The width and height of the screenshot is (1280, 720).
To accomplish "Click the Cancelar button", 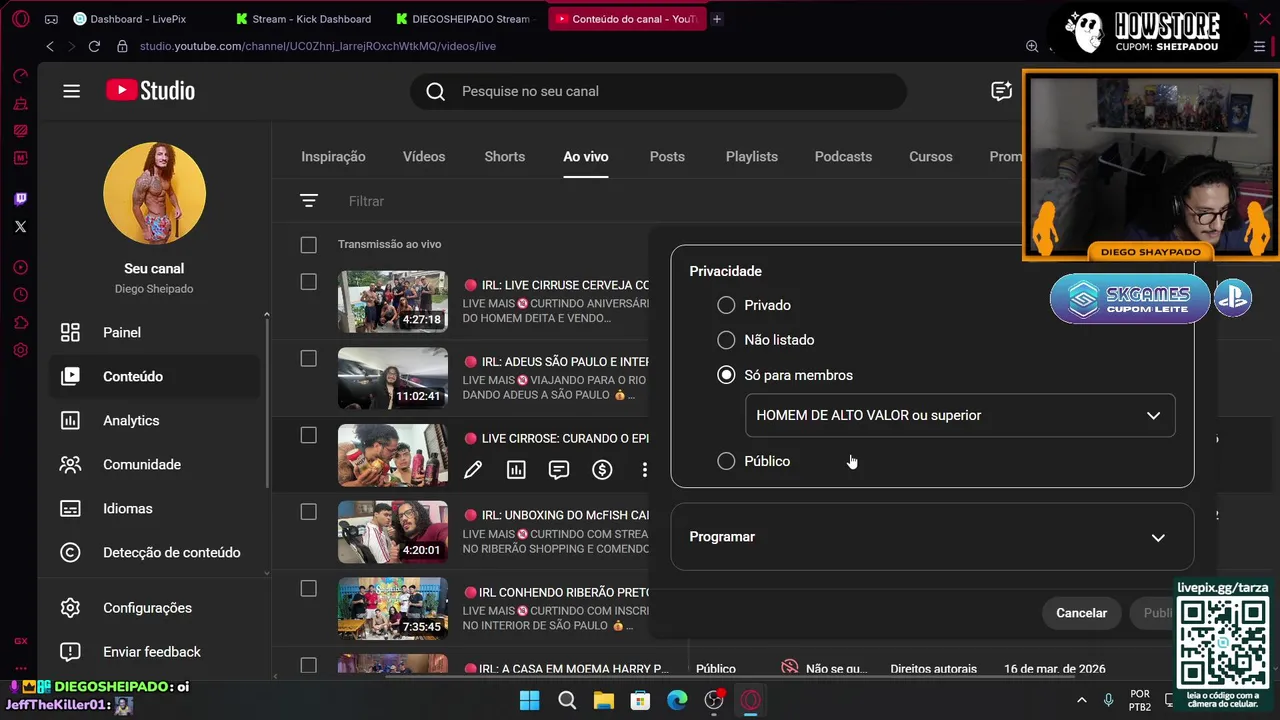I will point(1082,613).
